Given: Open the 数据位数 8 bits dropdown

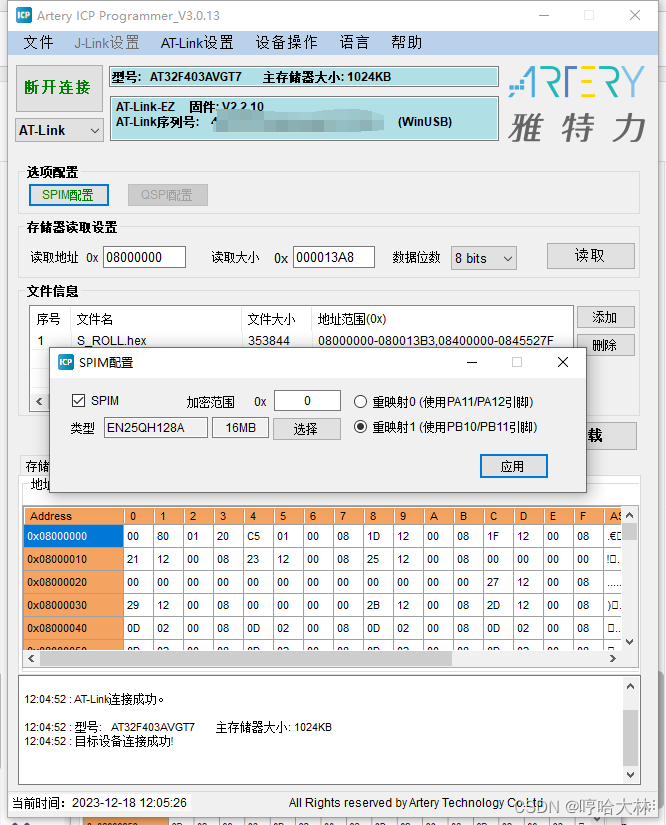Looking at the screenshot, I should click(x=483, y=258).
